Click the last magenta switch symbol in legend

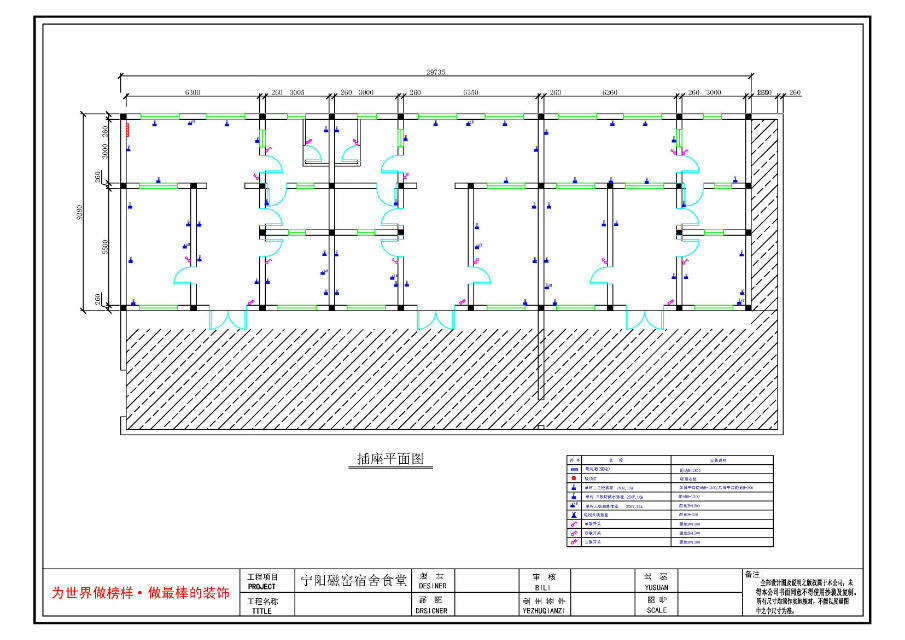tap(573, 542)
